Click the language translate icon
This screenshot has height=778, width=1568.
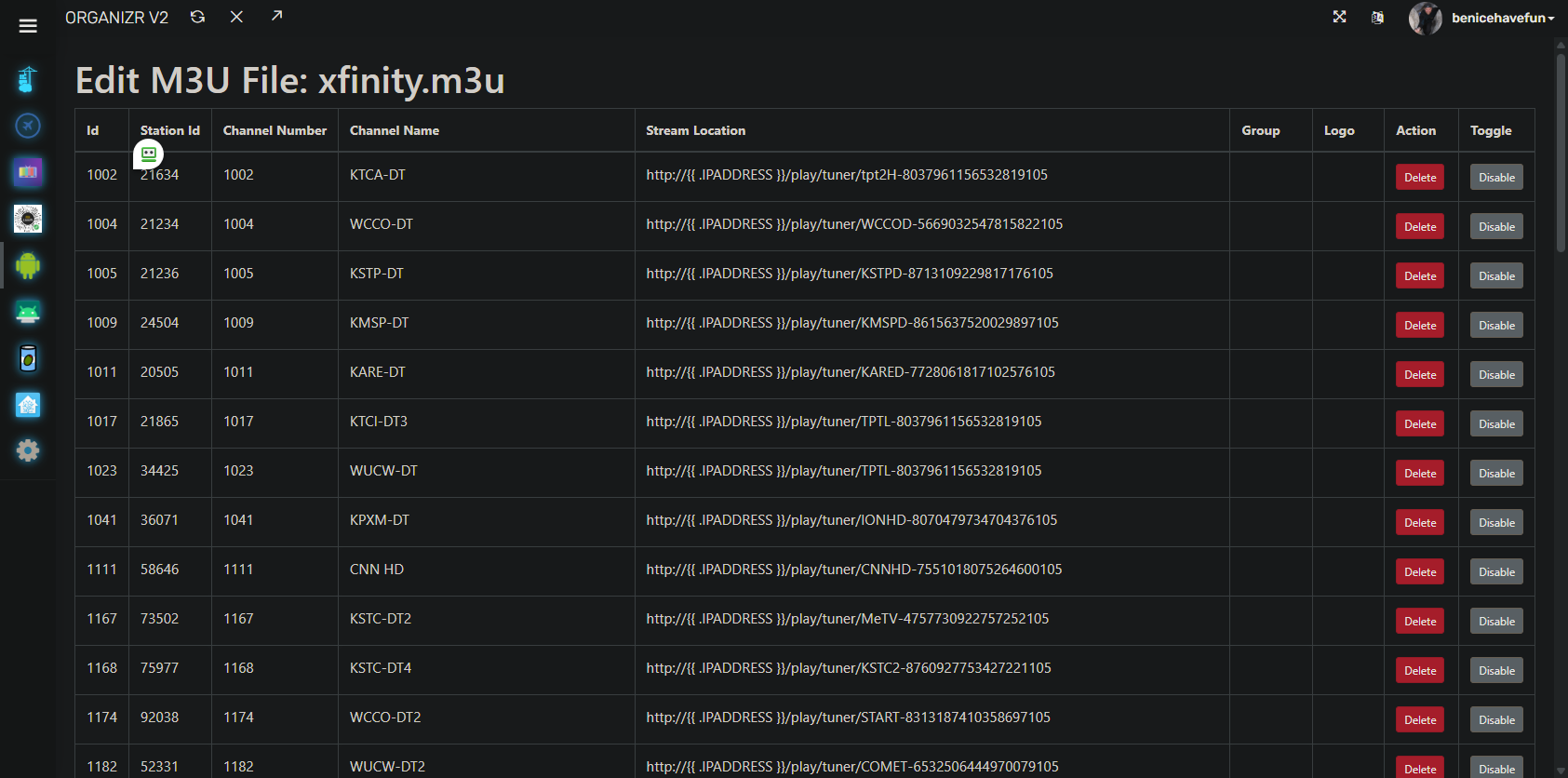[1377, 18]
